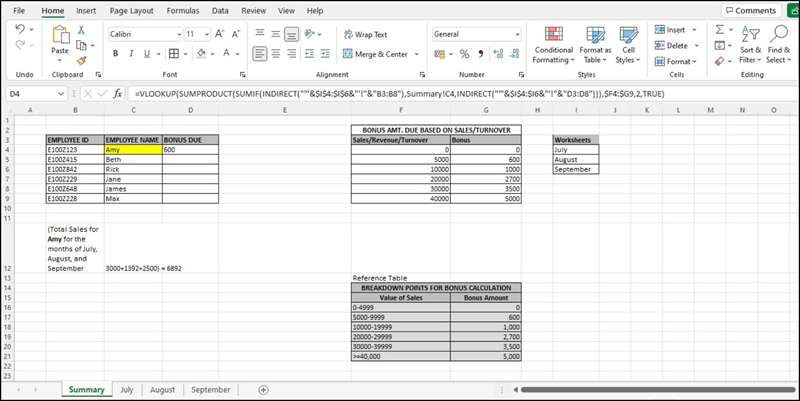Add a new sheet with plus icon
Screen dimensions: 800x401
(x=264, y=390)
